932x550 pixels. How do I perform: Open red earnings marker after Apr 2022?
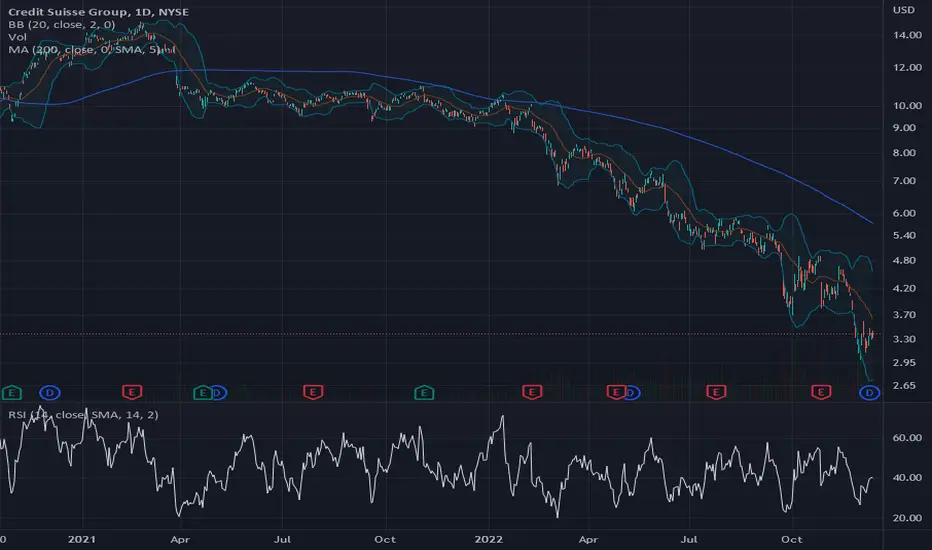pyautogui.click(x=615, y=392)
